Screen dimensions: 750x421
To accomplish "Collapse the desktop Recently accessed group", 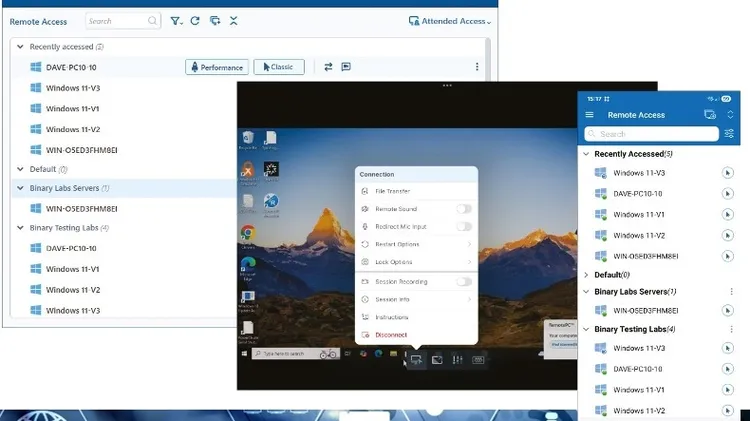I will (x=20, y=46).
